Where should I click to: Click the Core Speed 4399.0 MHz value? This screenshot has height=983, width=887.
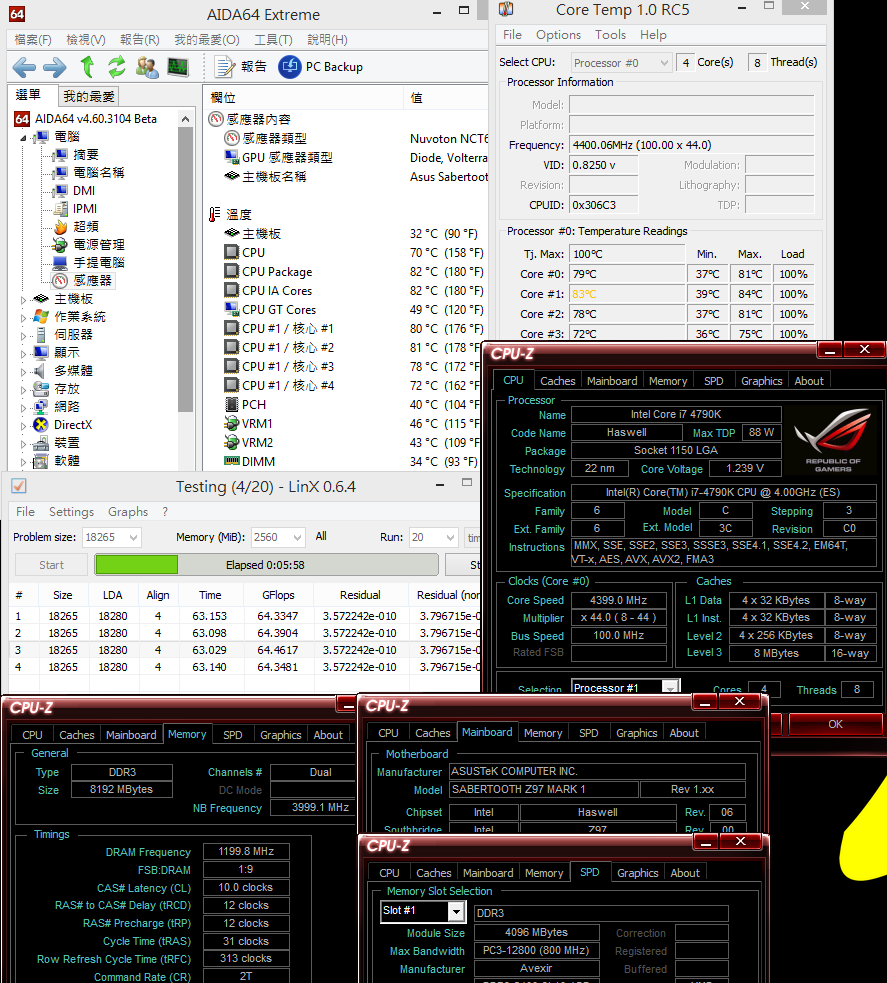point(618,600)
